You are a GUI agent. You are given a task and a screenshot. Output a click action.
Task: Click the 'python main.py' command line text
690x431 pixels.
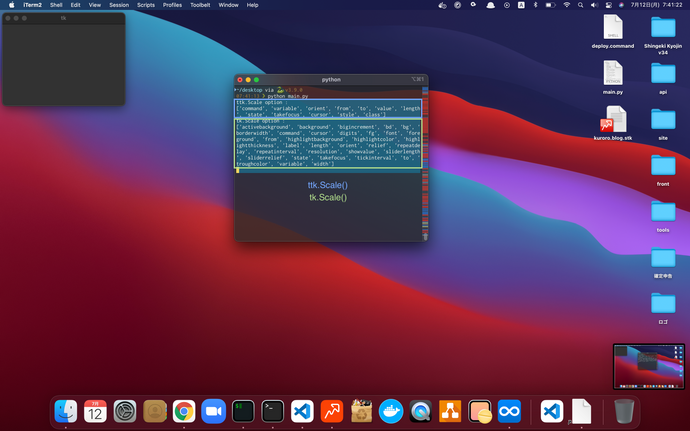click(287, 96)
